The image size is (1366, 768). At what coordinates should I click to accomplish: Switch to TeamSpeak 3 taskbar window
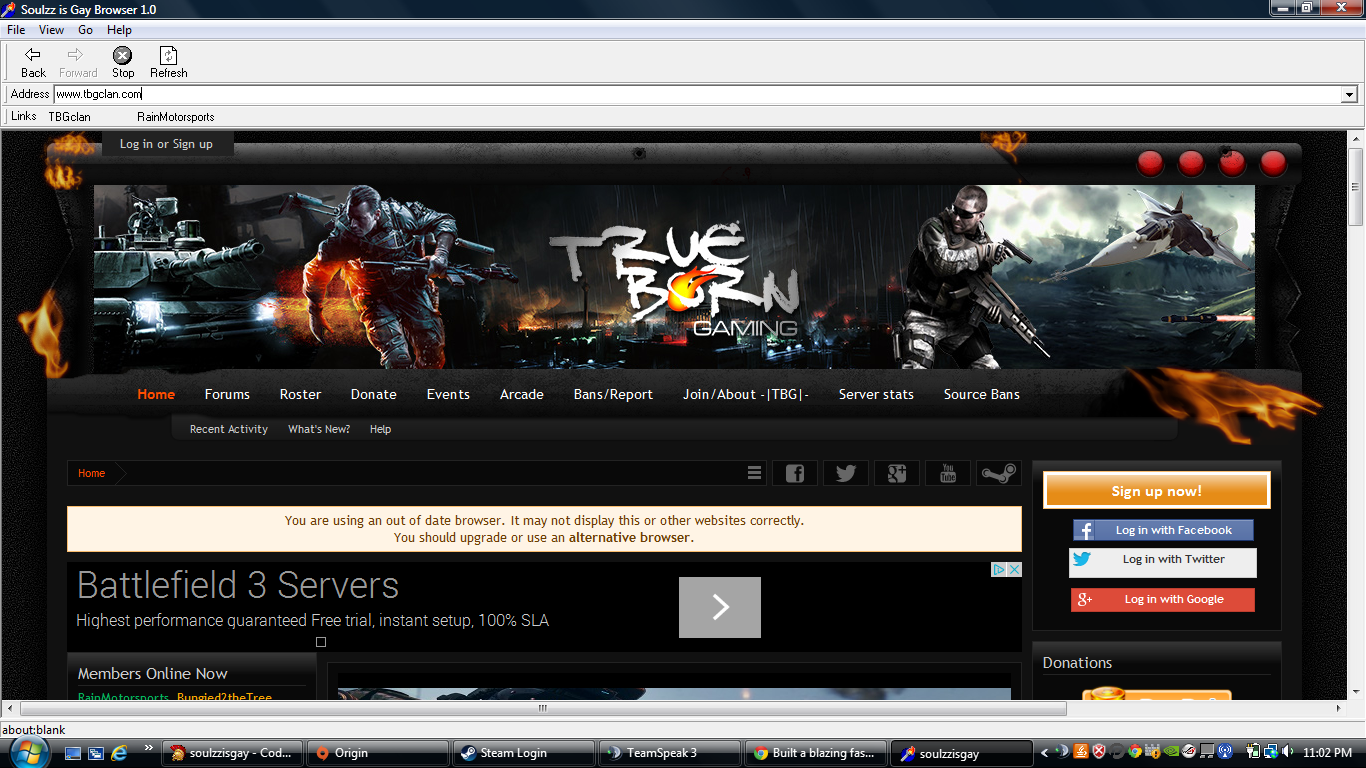point(670,753)
